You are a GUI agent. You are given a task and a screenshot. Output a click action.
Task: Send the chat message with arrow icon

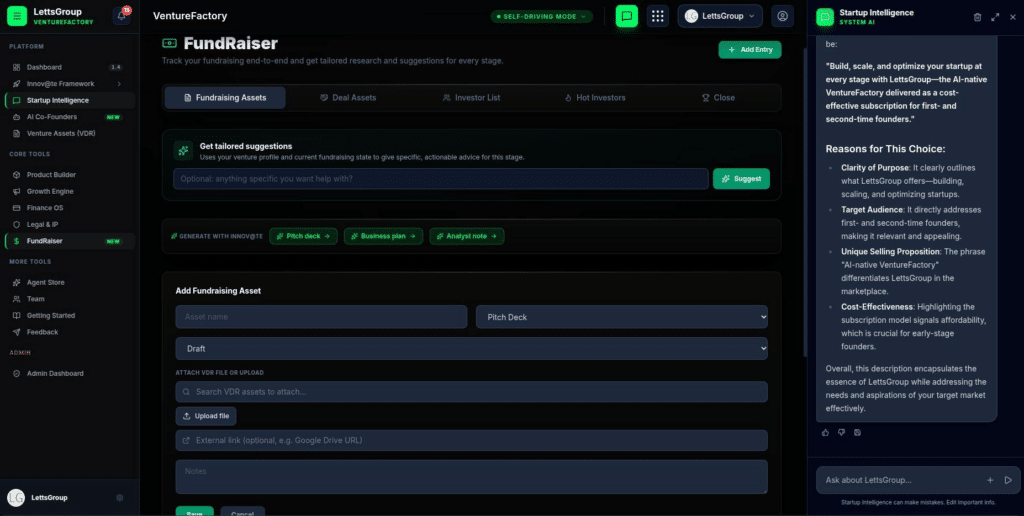1008,480
